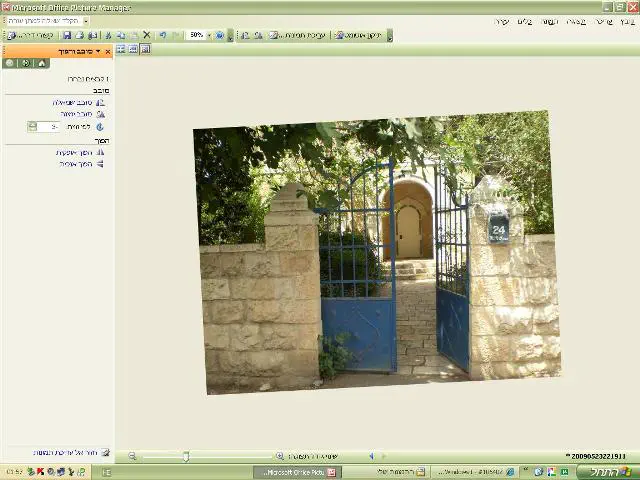Open the Help menu (עזרה)
640x480 pixels.
(501, 21)
